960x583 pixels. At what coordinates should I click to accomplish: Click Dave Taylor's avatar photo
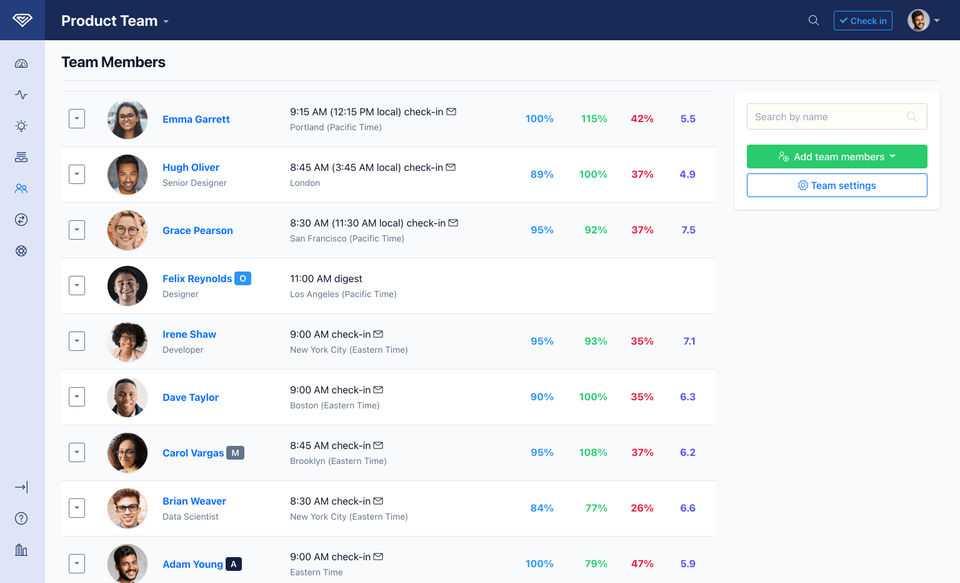pyautogui.click(x=127, y=397)
